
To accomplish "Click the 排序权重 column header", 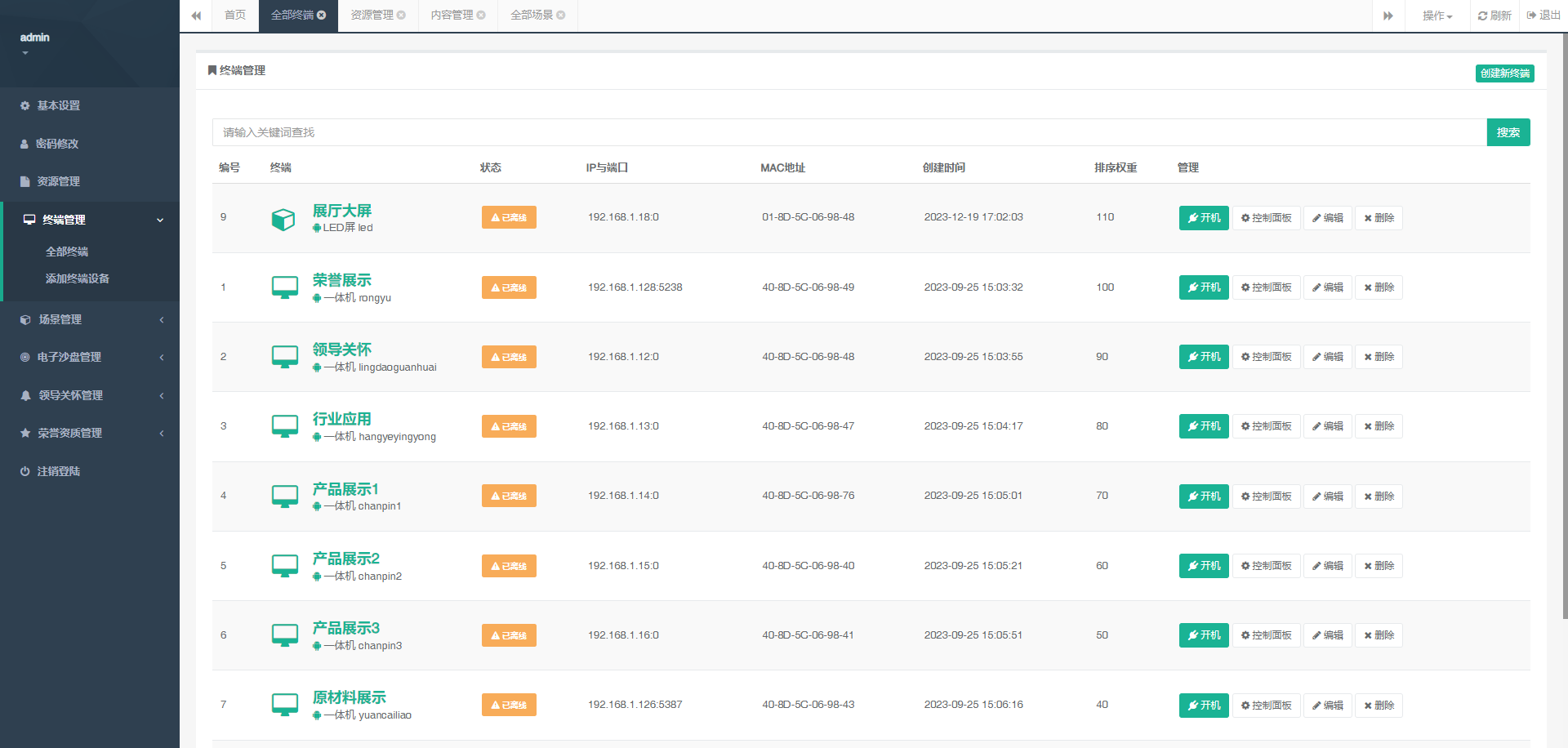I will 1116,167.
